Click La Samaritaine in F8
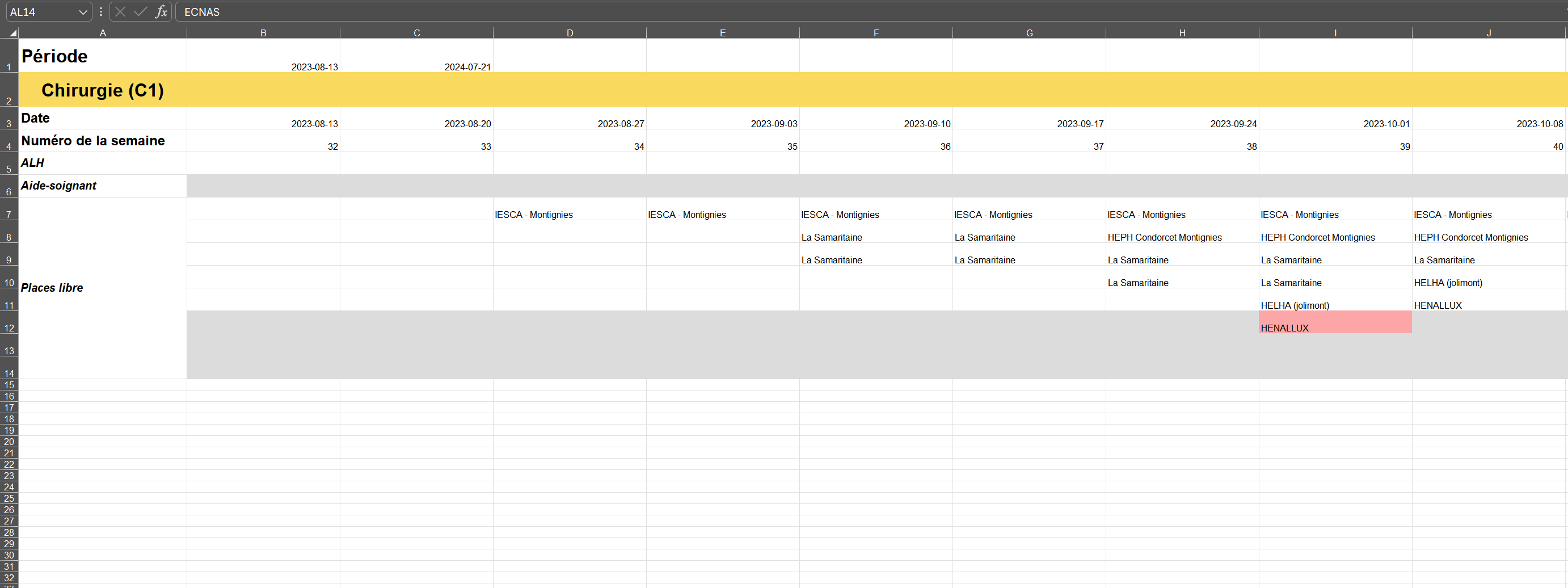This screenshot has width=1568, height=588. coord(876,232)
